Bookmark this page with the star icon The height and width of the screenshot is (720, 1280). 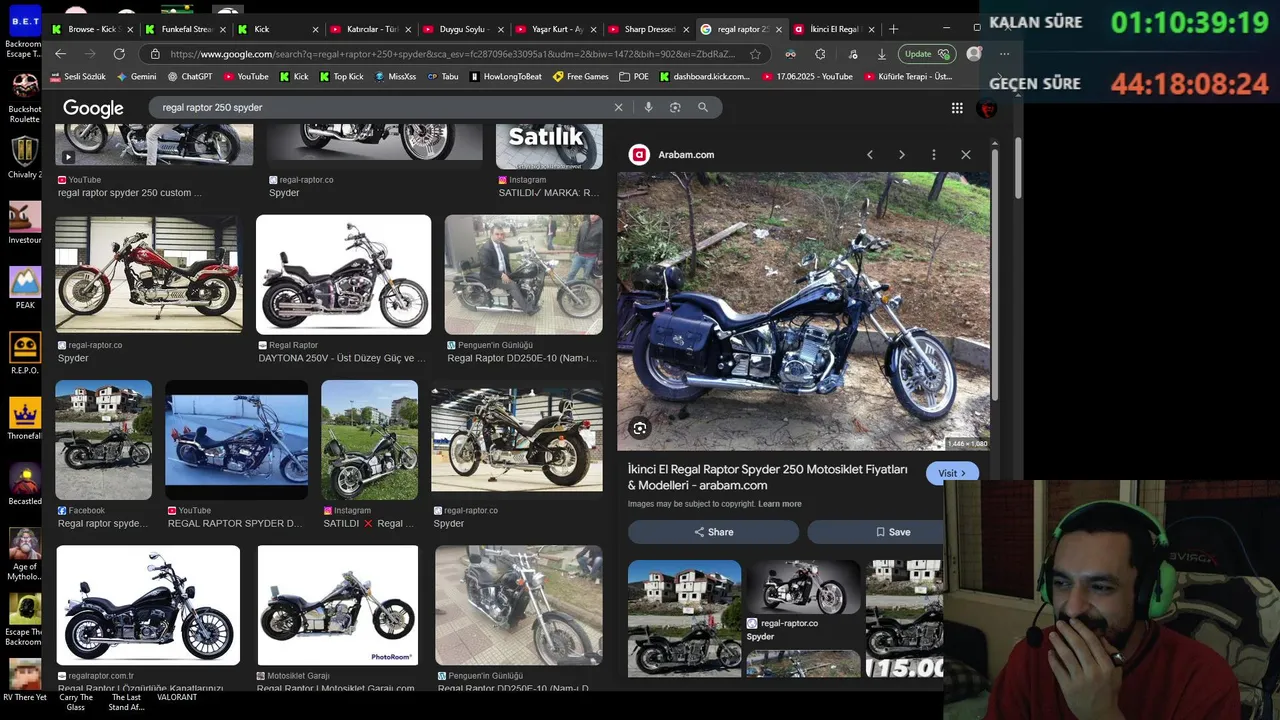pyautogui.click(x=755, y=54)
